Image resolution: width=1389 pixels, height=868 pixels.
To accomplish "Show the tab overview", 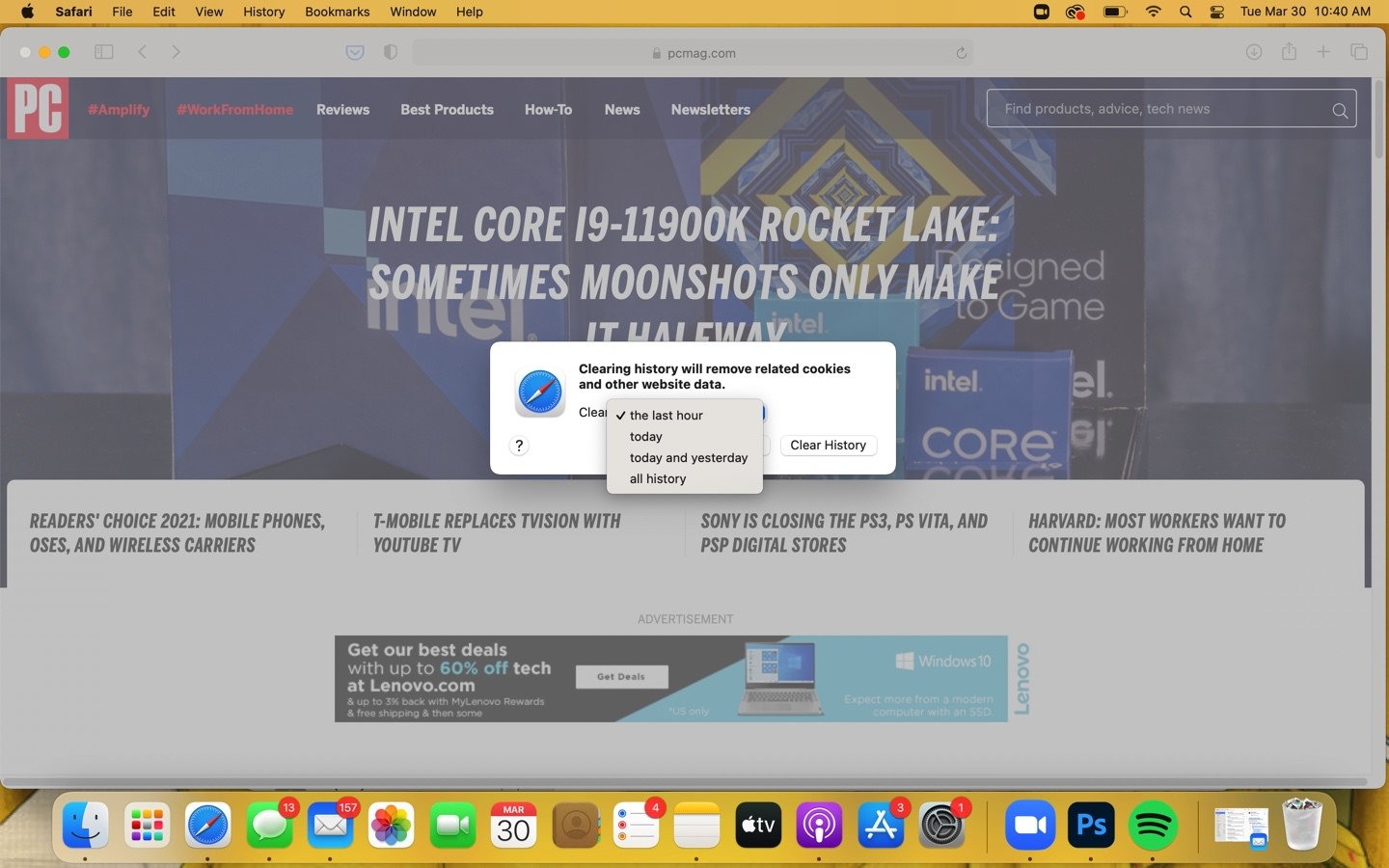I will [x=1359, y=52].
